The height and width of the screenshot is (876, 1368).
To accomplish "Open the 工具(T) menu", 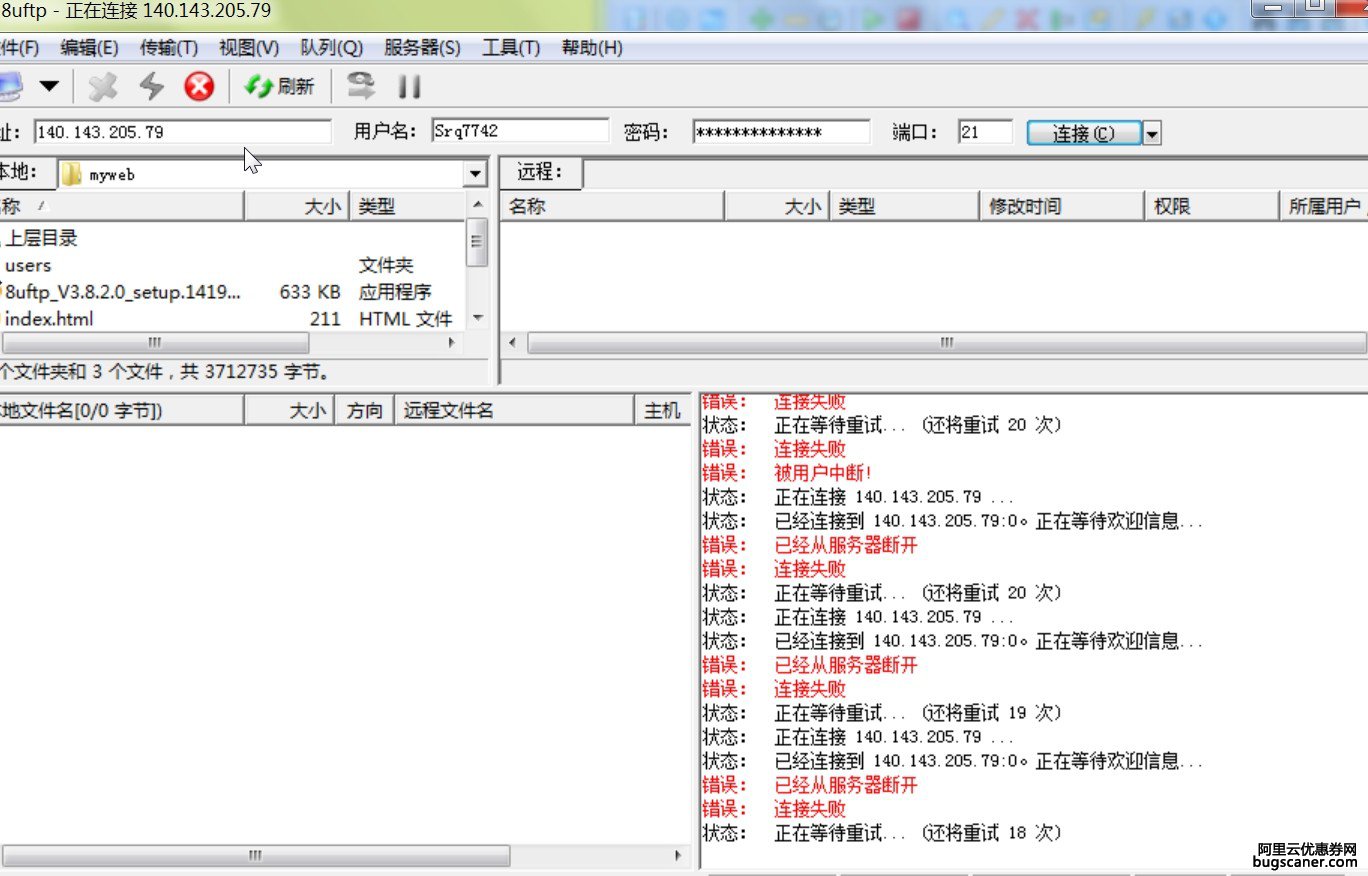I will (511, 47).
